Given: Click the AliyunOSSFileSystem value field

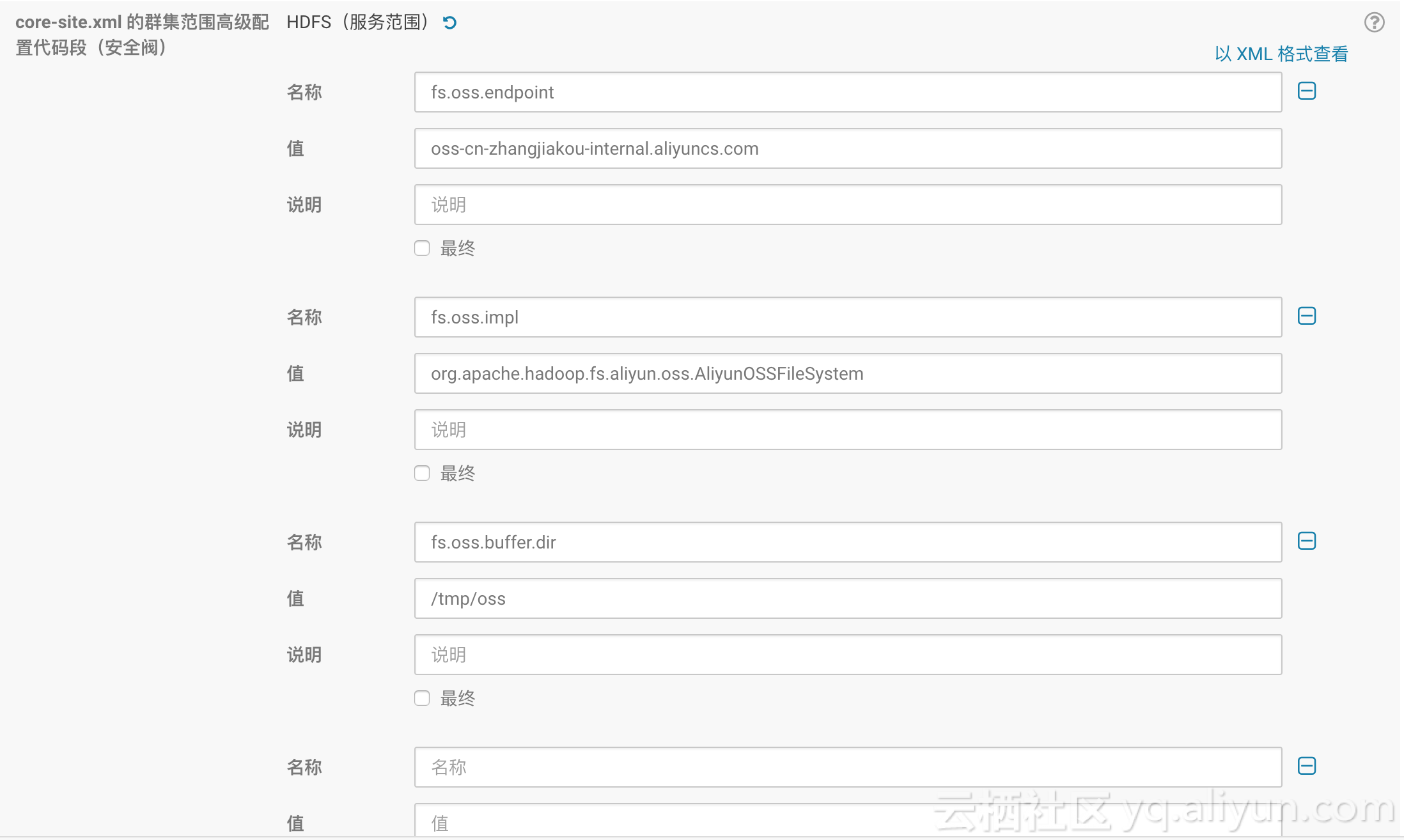Looking at the screenshot, I should pyautogui.click(x=847, y=374).
